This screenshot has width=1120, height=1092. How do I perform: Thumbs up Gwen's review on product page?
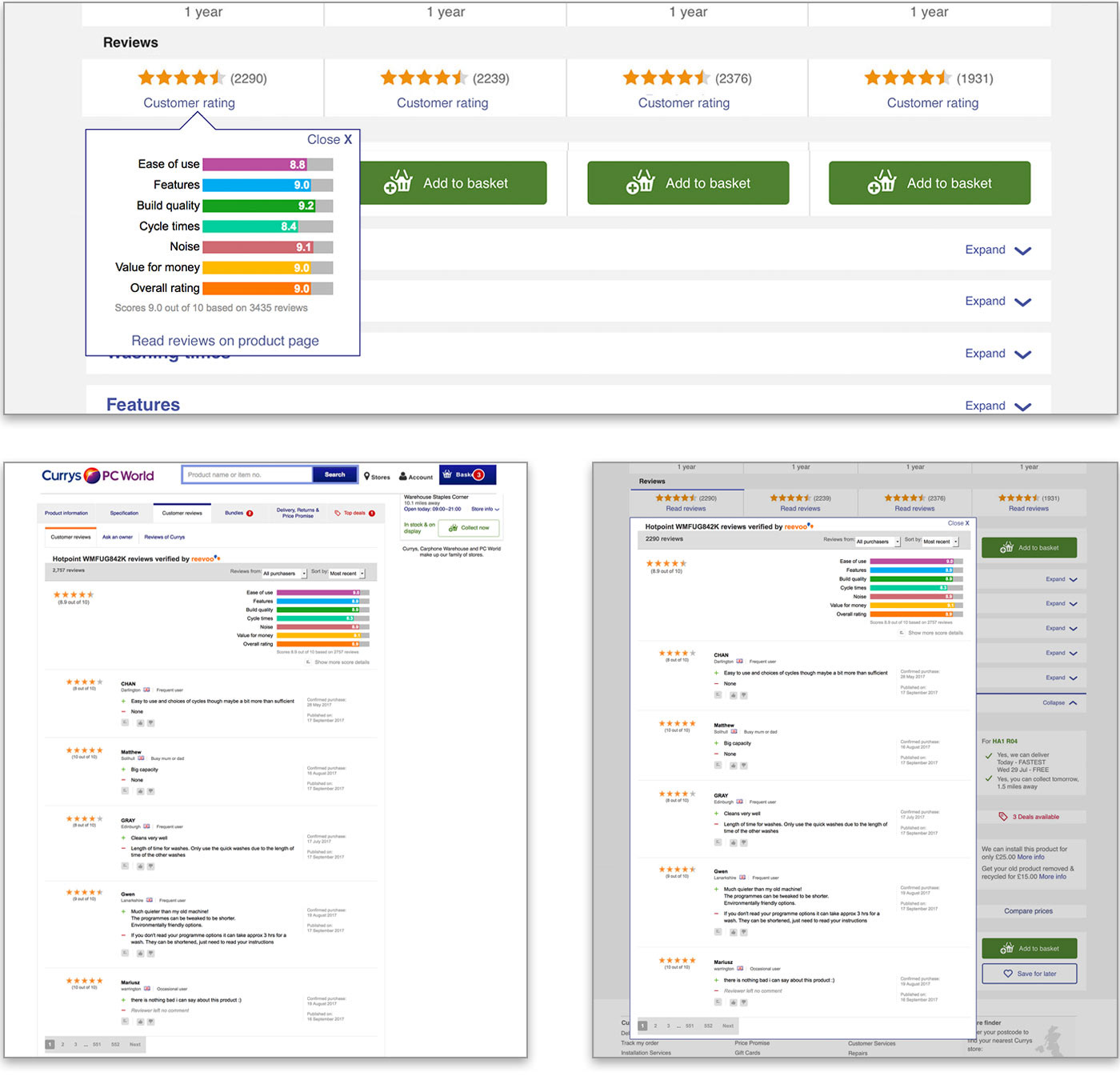tap(140, 954)
